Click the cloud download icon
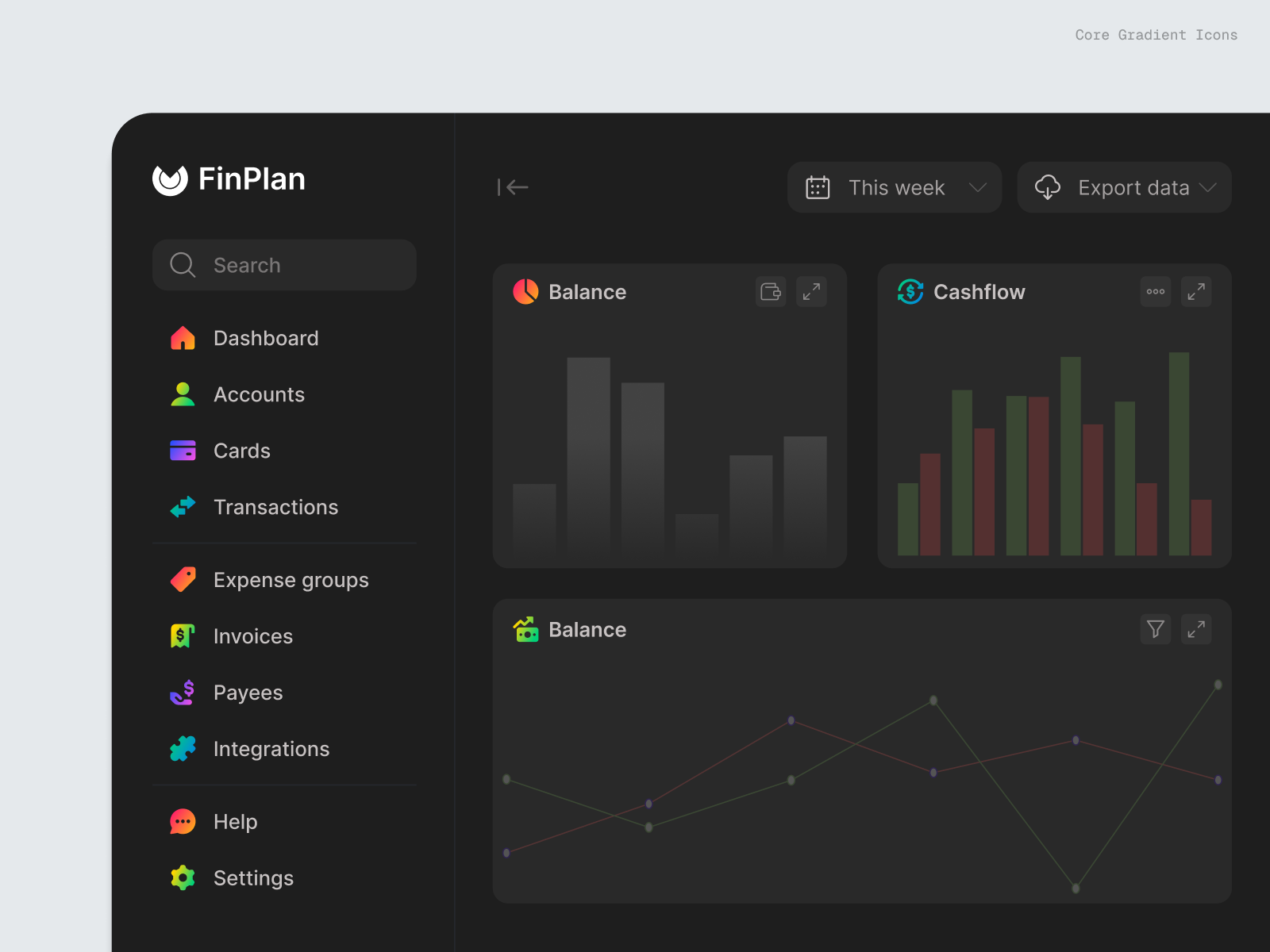The width and height of the screenshot is (1270, 952). coord(1048,187)
